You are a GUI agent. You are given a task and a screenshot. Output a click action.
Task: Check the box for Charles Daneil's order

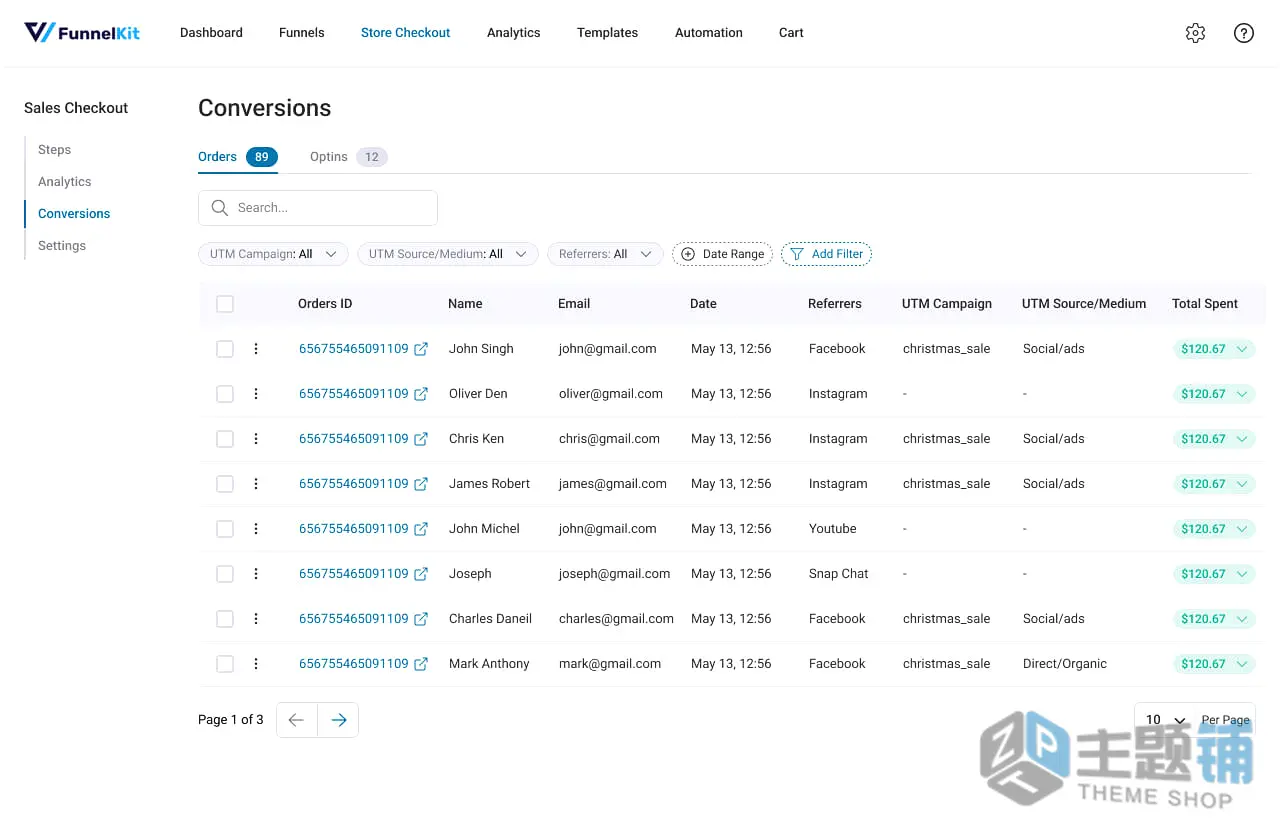click(x=225, y=619)
